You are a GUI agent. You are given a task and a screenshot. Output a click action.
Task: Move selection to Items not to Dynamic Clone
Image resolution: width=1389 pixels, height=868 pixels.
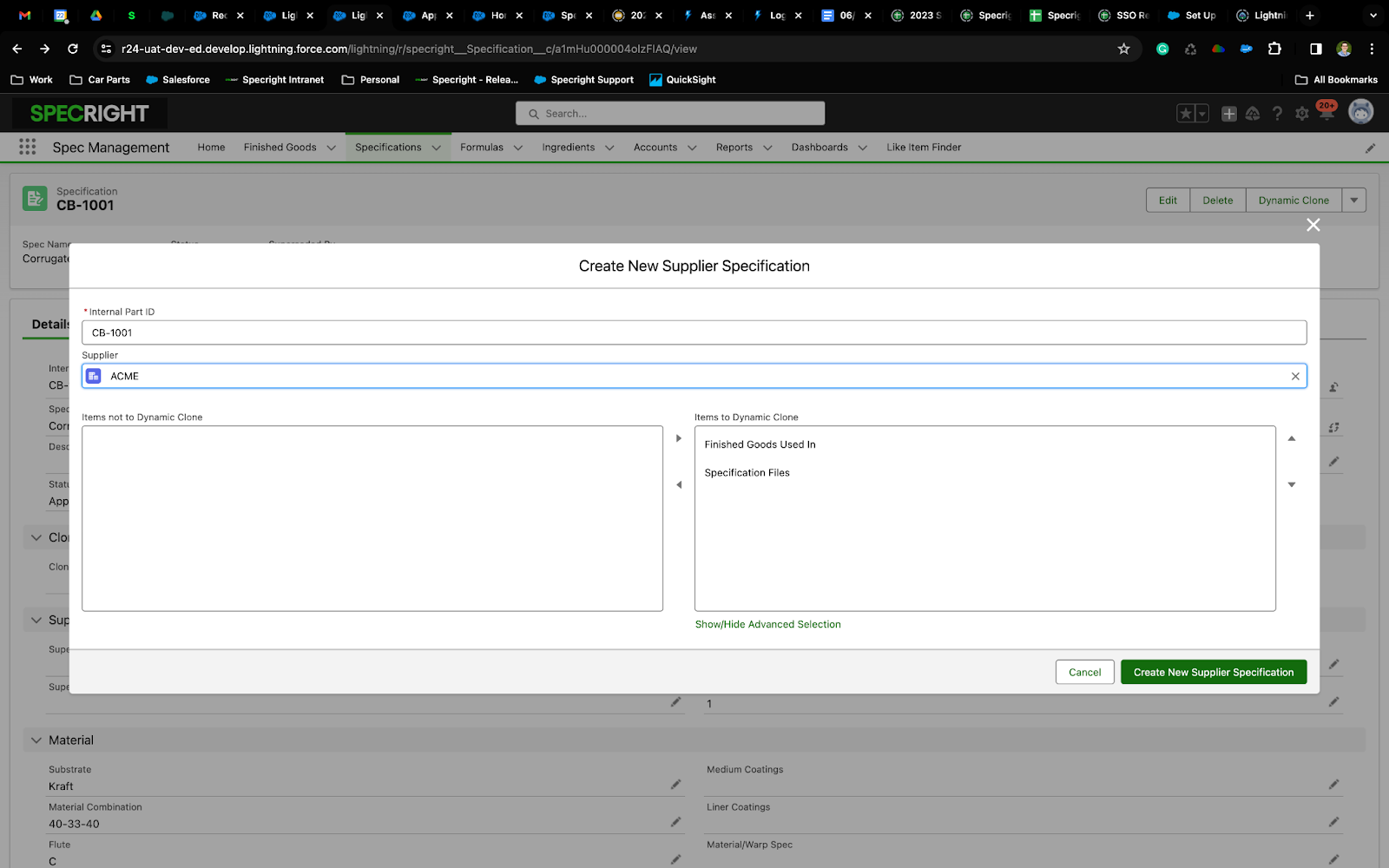pos(679,485)
